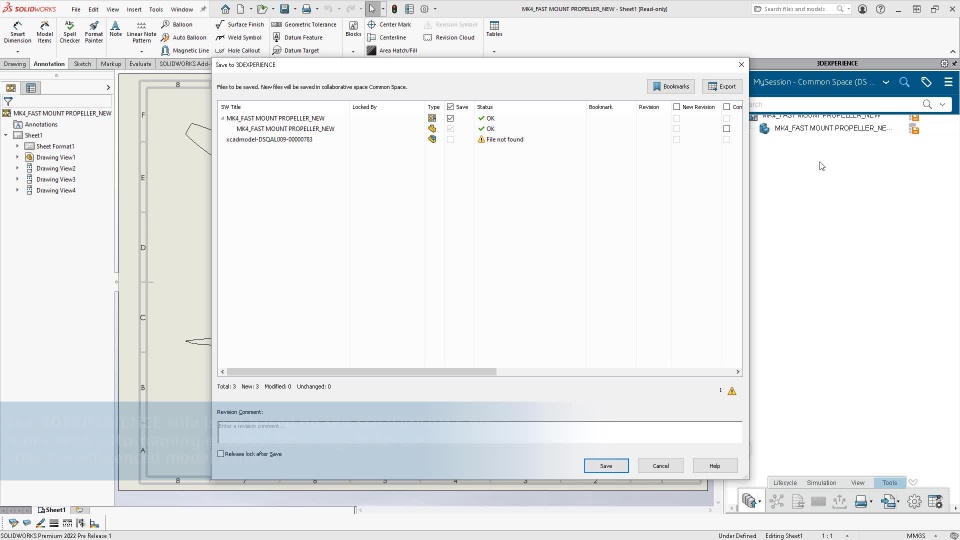Choose Linear Note Pattern tool
The height and width of the screenshot is (540, 960).
[141, 32]
